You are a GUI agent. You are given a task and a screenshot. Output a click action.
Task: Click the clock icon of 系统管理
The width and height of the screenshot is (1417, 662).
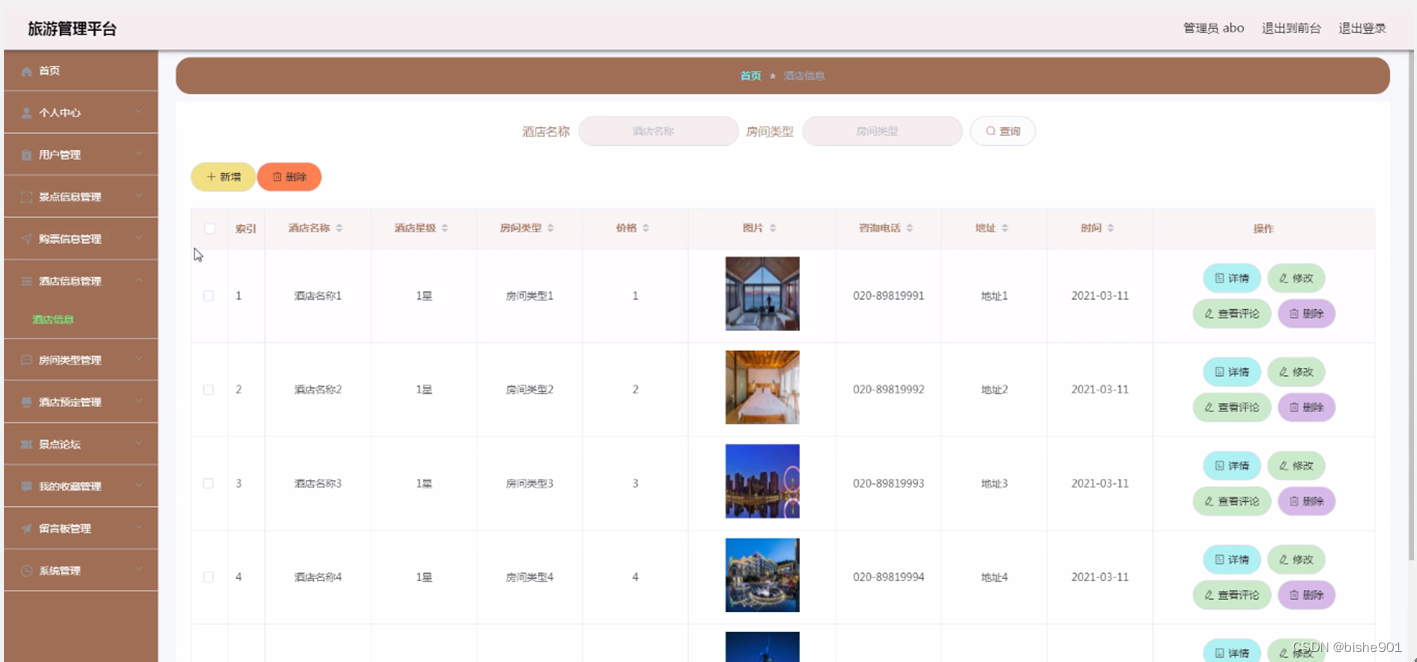coord(27,570)
